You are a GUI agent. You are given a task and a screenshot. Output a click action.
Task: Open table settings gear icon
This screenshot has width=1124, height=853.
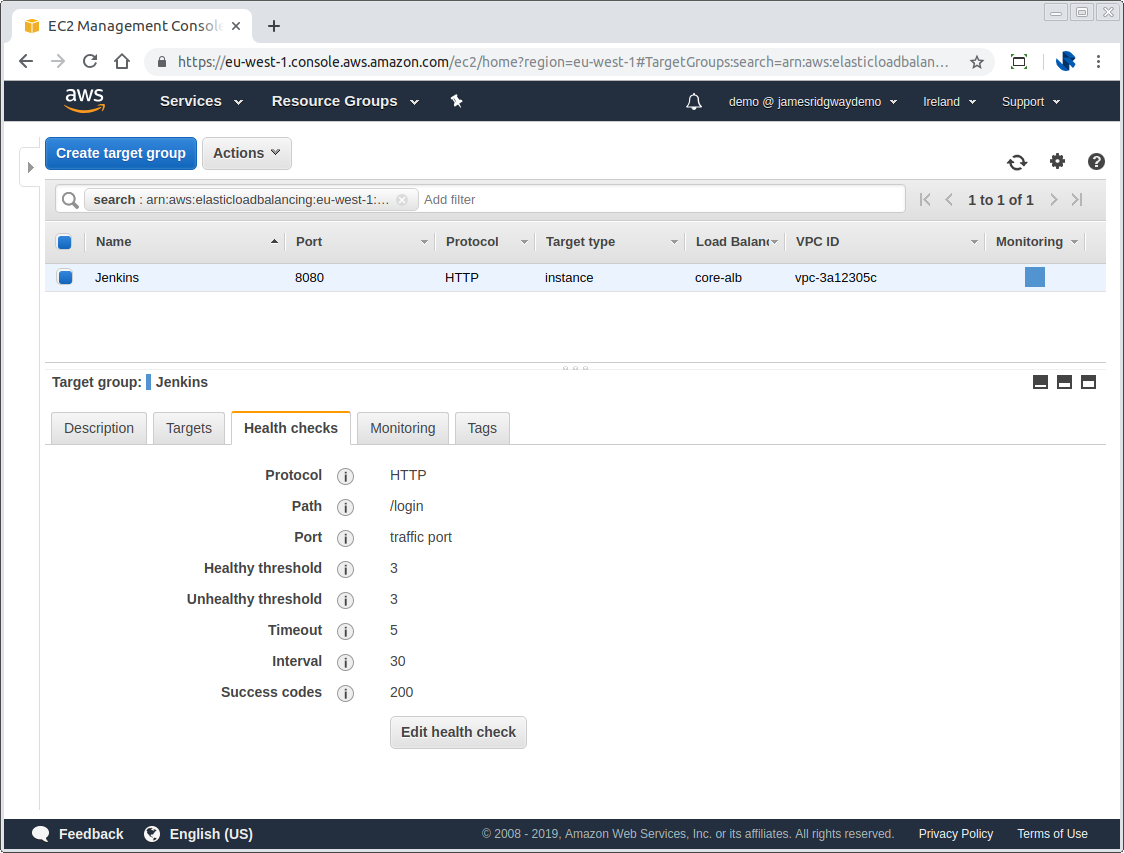point(1057,161)
